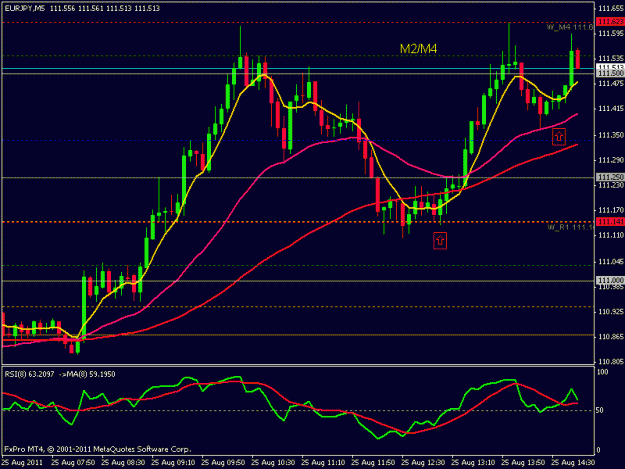The image size is (625, 469).
Task: Select the green RSI line in indicator window
Action: coord(290,406)
